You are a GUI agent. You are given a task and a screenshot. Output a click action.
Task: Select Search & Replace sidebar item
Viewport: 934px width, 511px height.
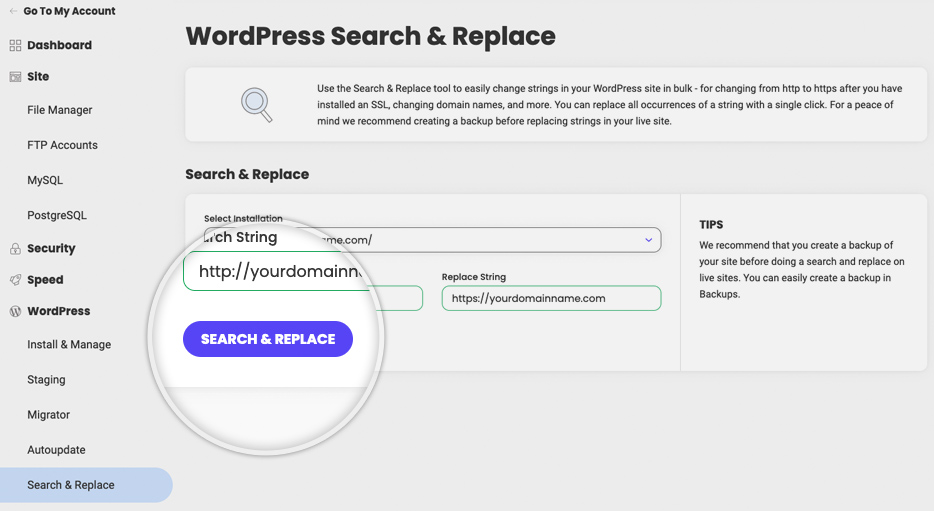coord(86,485)
